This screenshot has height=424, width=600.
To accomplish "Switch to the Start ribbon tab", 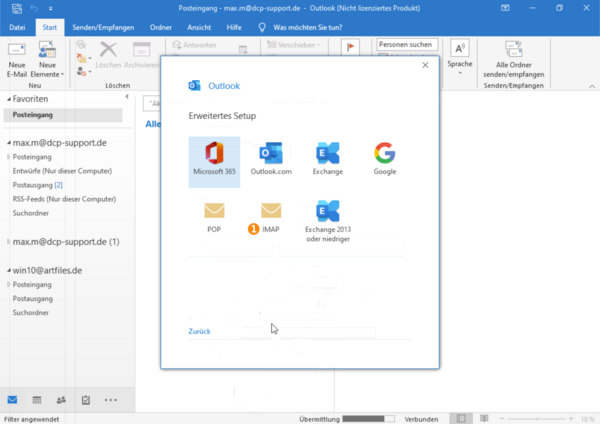I will [50, 28].
